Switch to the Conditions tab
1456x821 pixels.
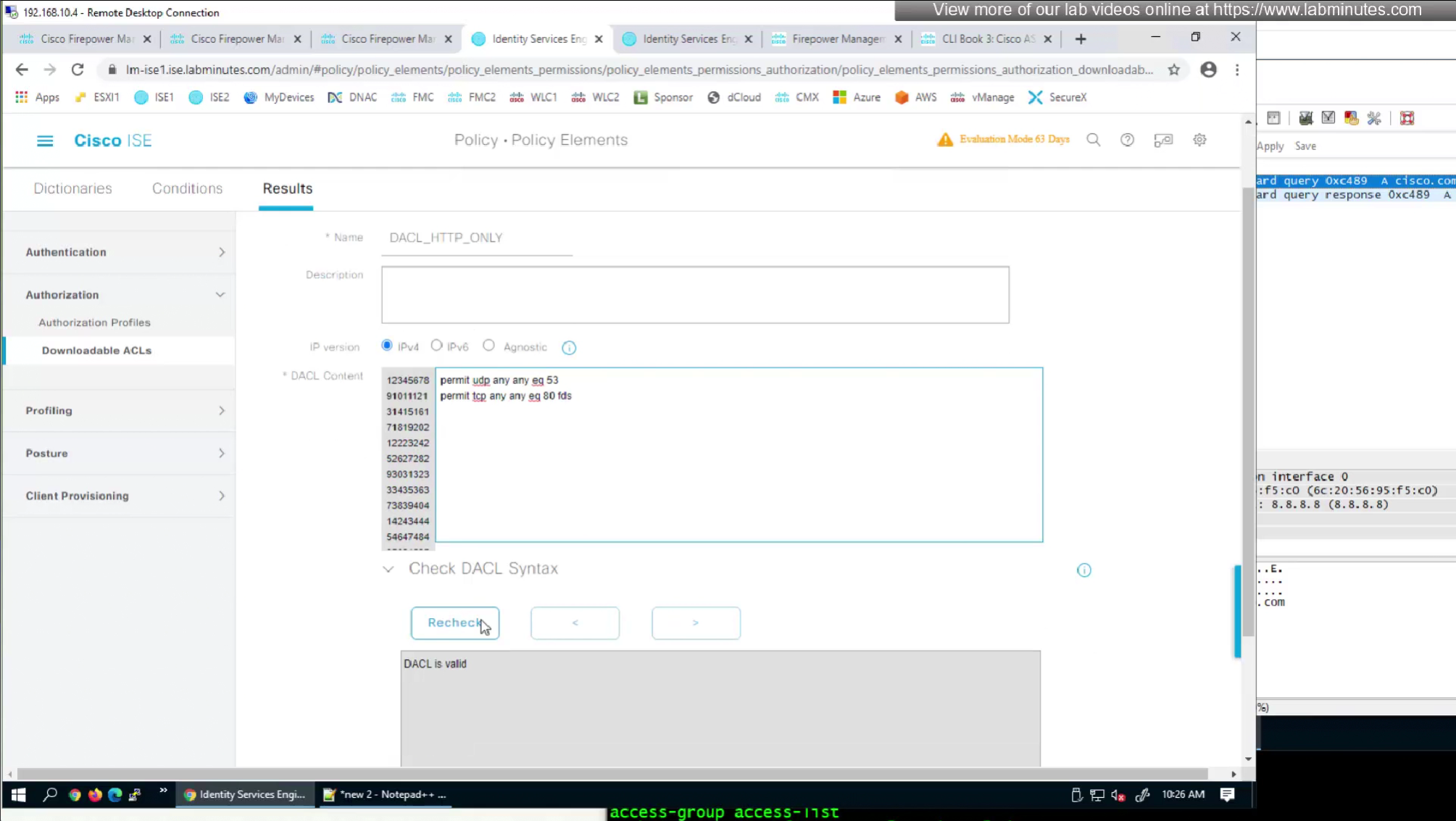click(x=187, y=188)
